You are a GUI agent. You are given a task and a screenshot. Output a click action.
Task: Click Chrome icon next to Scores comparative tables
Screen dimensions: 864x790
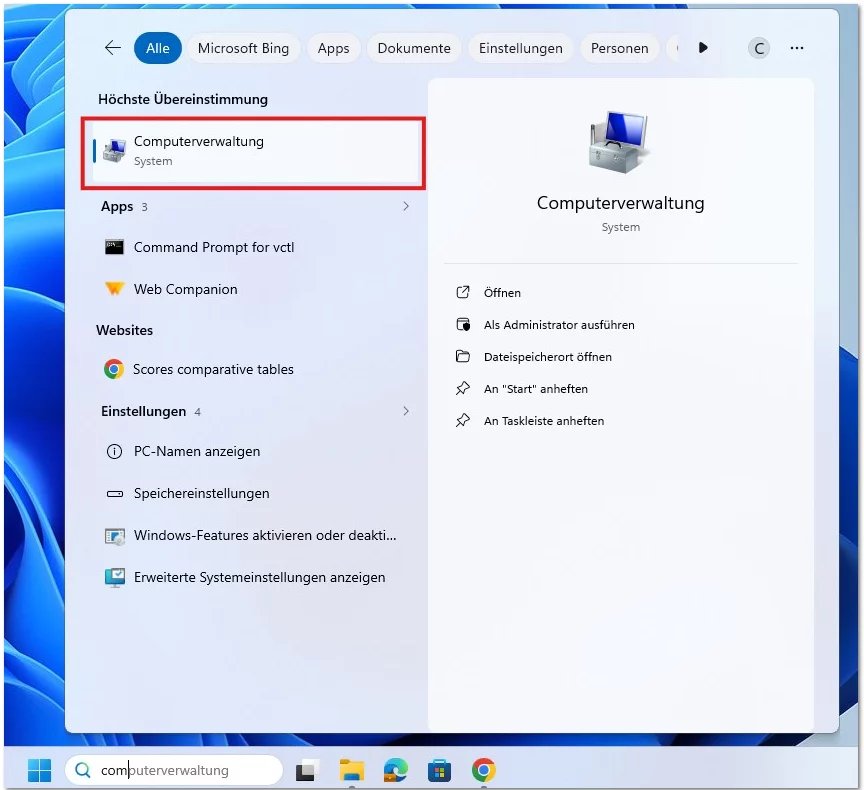click(114, 369)
